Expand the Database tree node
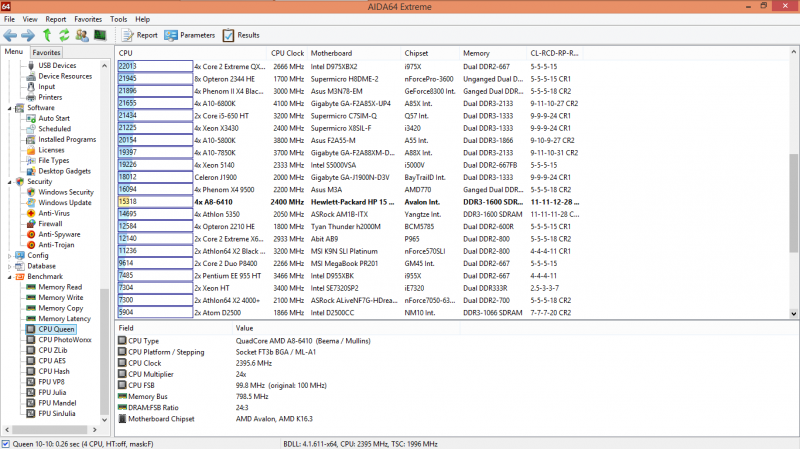The image size is (800, 449). coord(9,266)
